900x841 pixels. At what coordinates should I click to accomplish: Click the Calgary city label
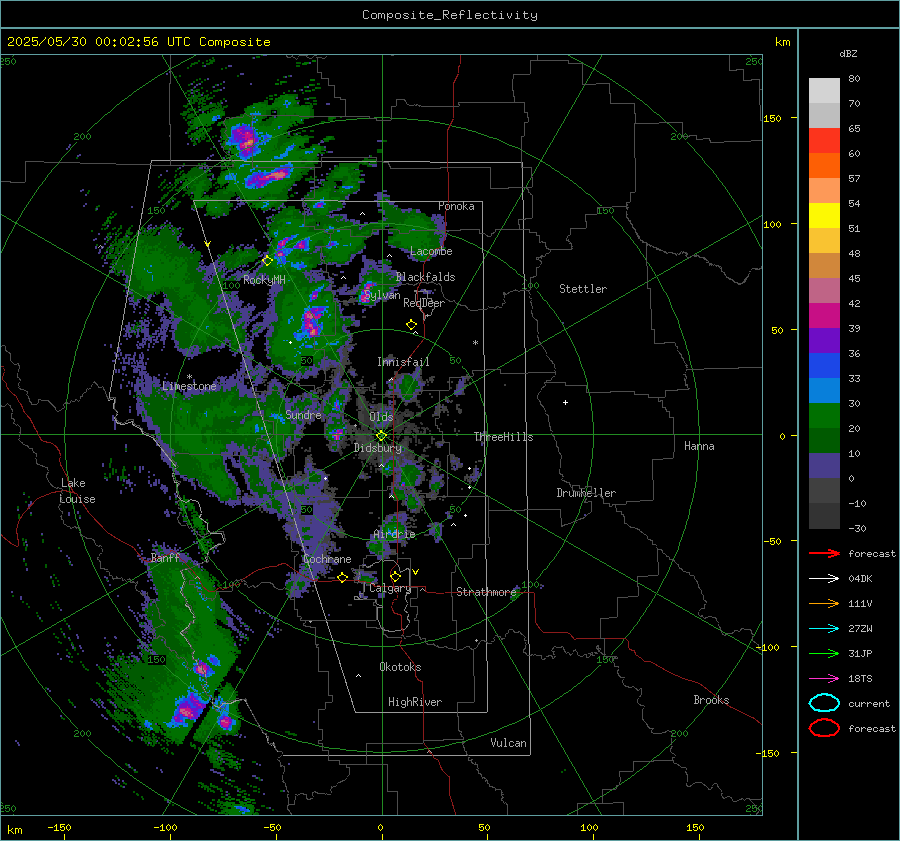point(390,588)
